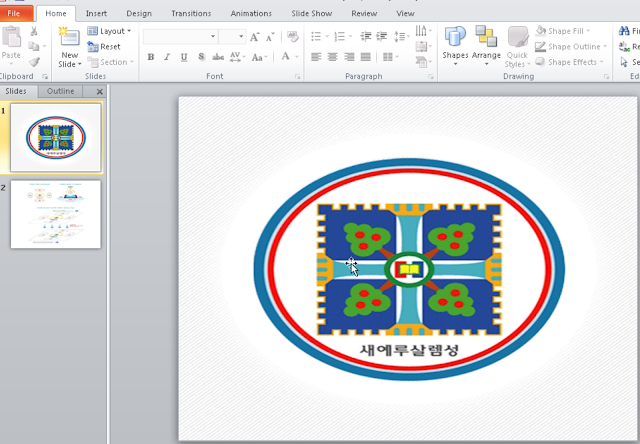This screenshot has height=444, width=640.
Task: Click the Select cursor icon
Action: point(624,62)
